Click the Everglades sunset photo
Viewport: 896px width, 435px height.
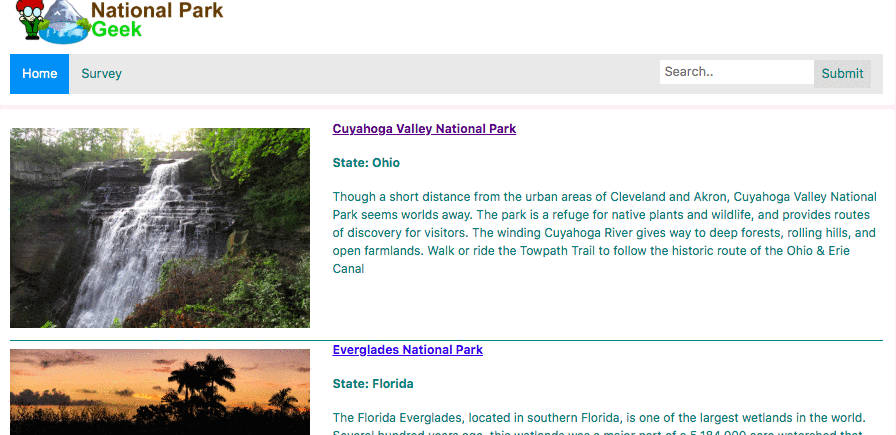(x=160, y=392)
